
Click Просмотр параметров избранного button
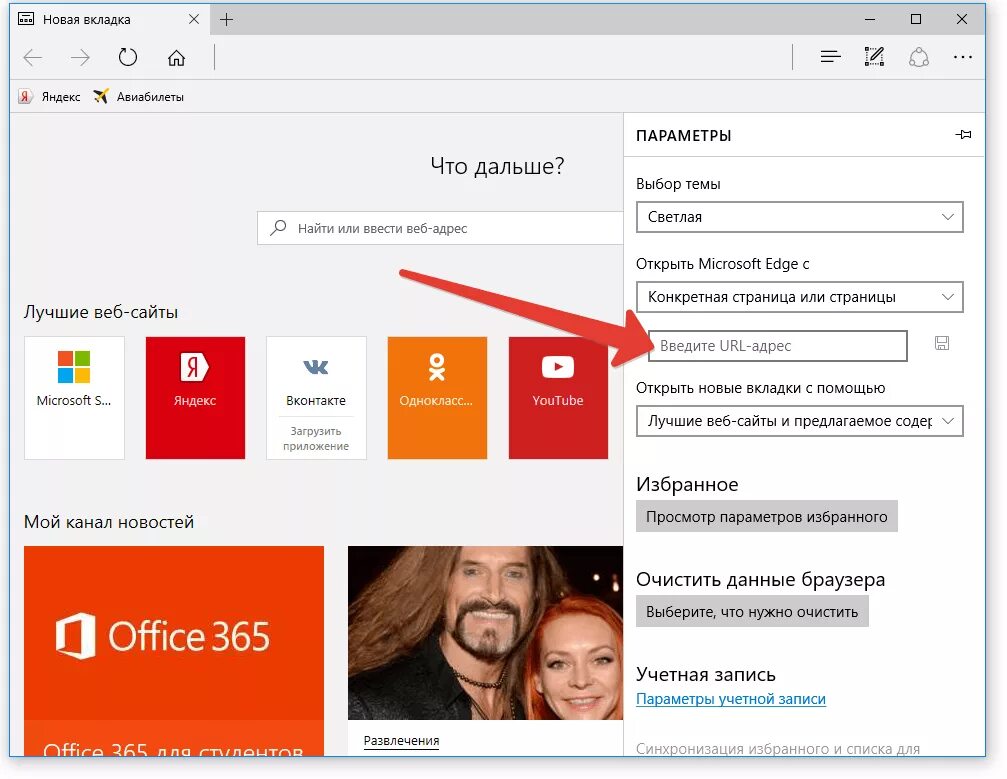tap(767, 516)
